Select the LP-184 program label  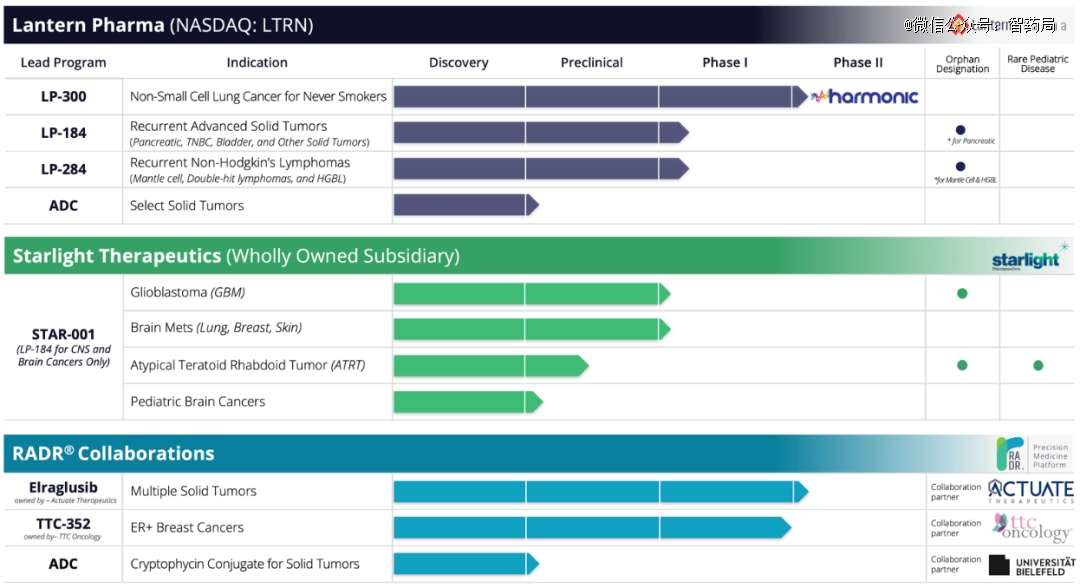pos(63,133)
